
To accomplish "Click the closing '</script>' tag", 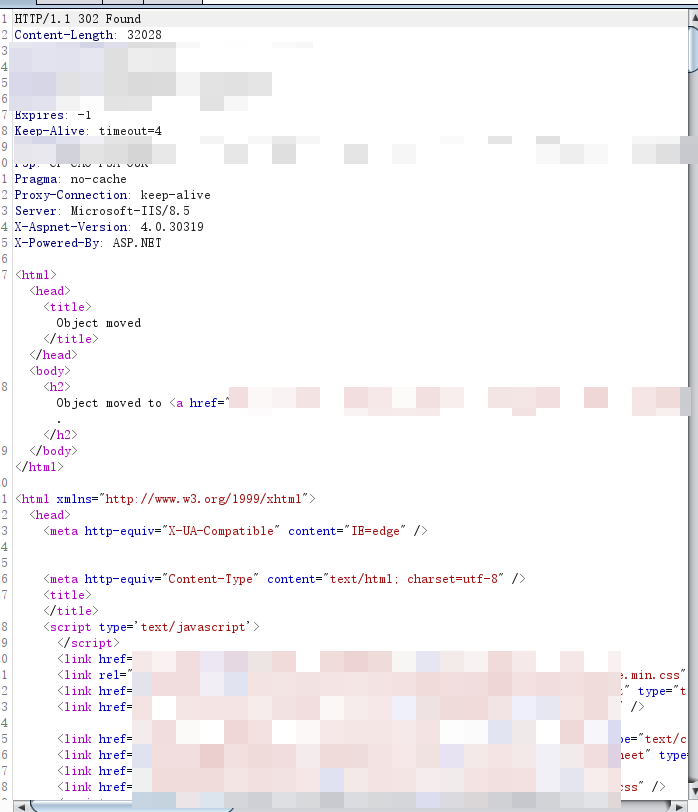I will (88, 644).
